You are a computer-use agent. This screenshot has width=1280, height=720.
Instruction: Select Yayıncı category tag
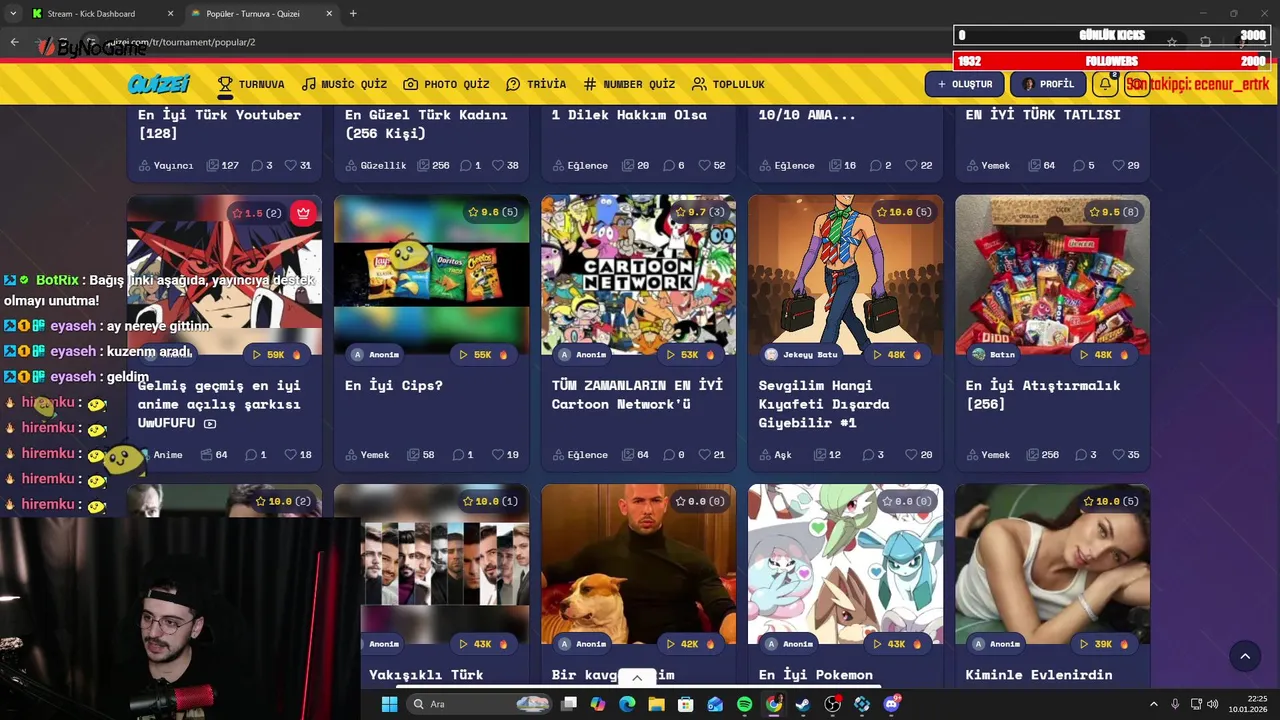click(x=165, y=166)
